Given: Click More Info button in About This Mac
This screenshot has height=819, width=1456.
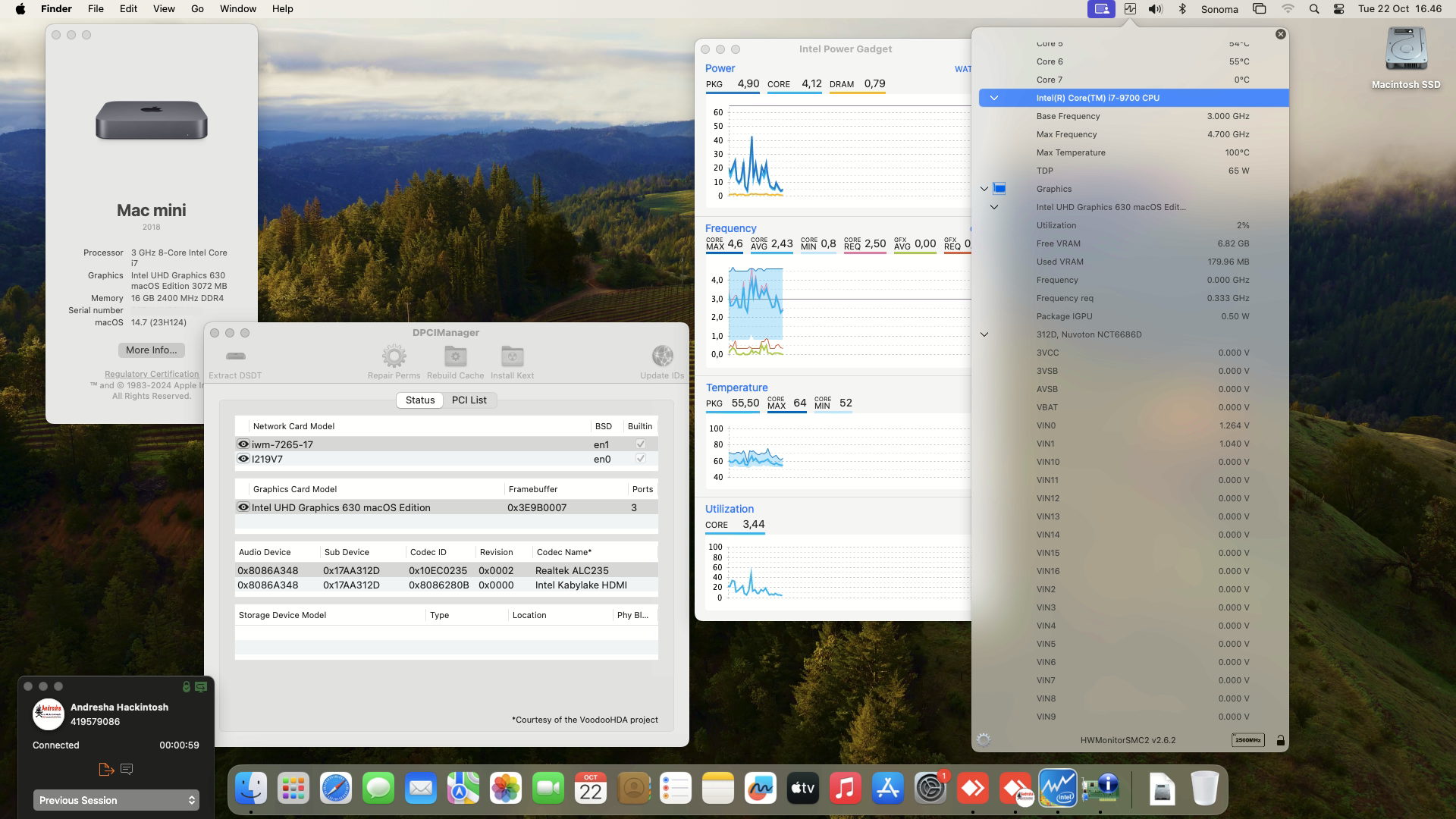Looking at the screenshot, I should (151, 350).
